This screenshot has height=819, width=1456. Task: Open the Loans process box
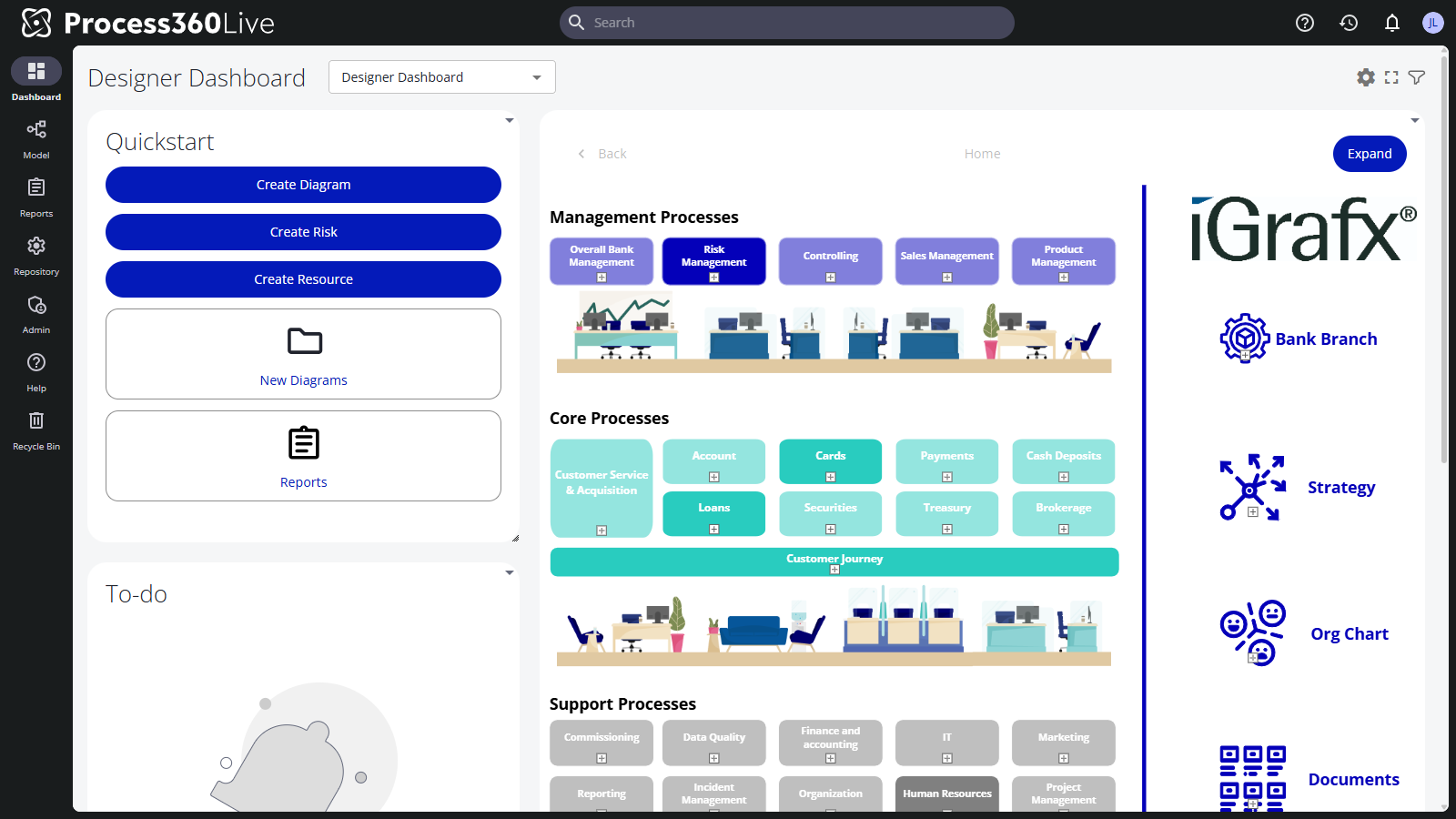714,514
